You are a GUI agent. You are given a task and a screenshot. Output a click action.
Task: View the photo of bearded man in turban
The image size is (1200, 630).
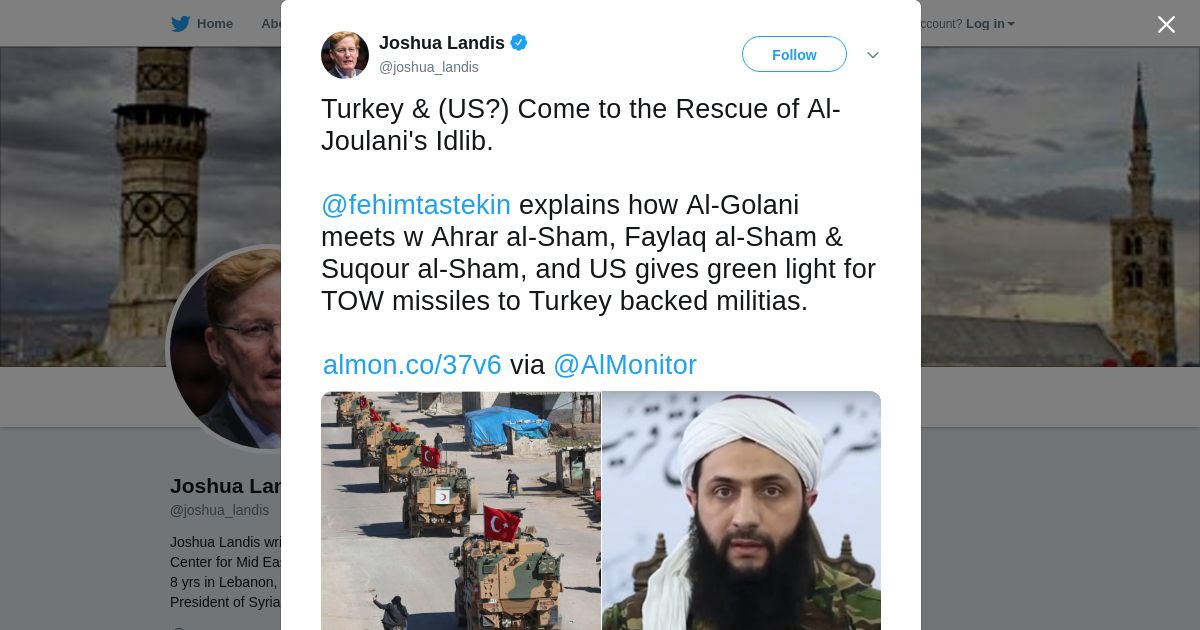pyautogui.click(x=742, y=510)
